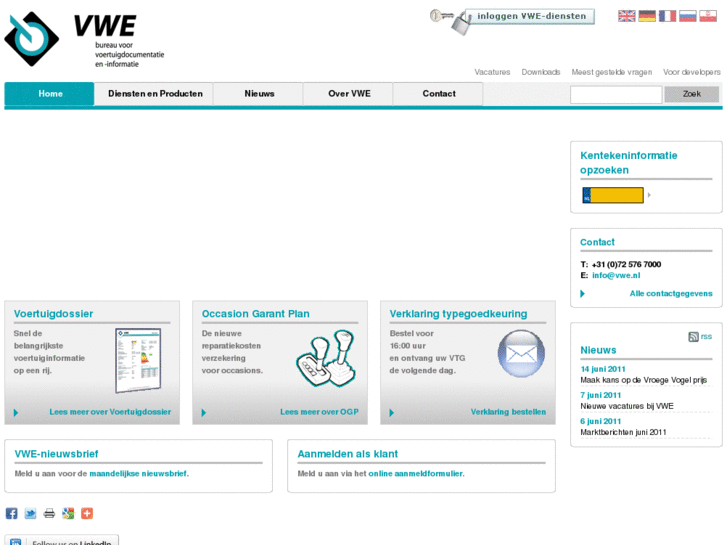The height and width of the screenshot is (545, 727).
Task: Click the Nieuws sidebar heading
Action: click(x=598, y=350)
